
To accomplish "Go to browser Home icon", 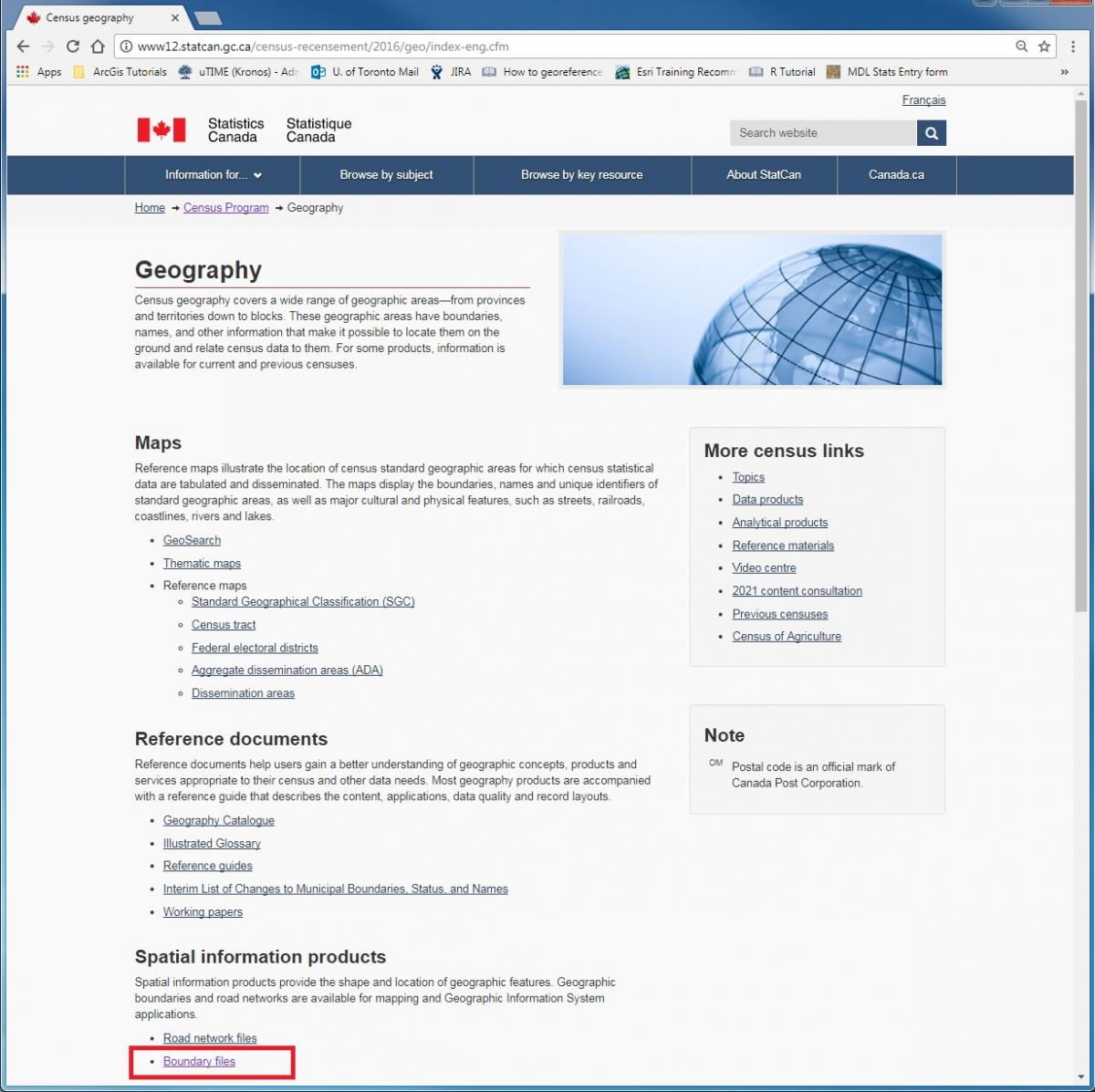I will pos(98,47).
